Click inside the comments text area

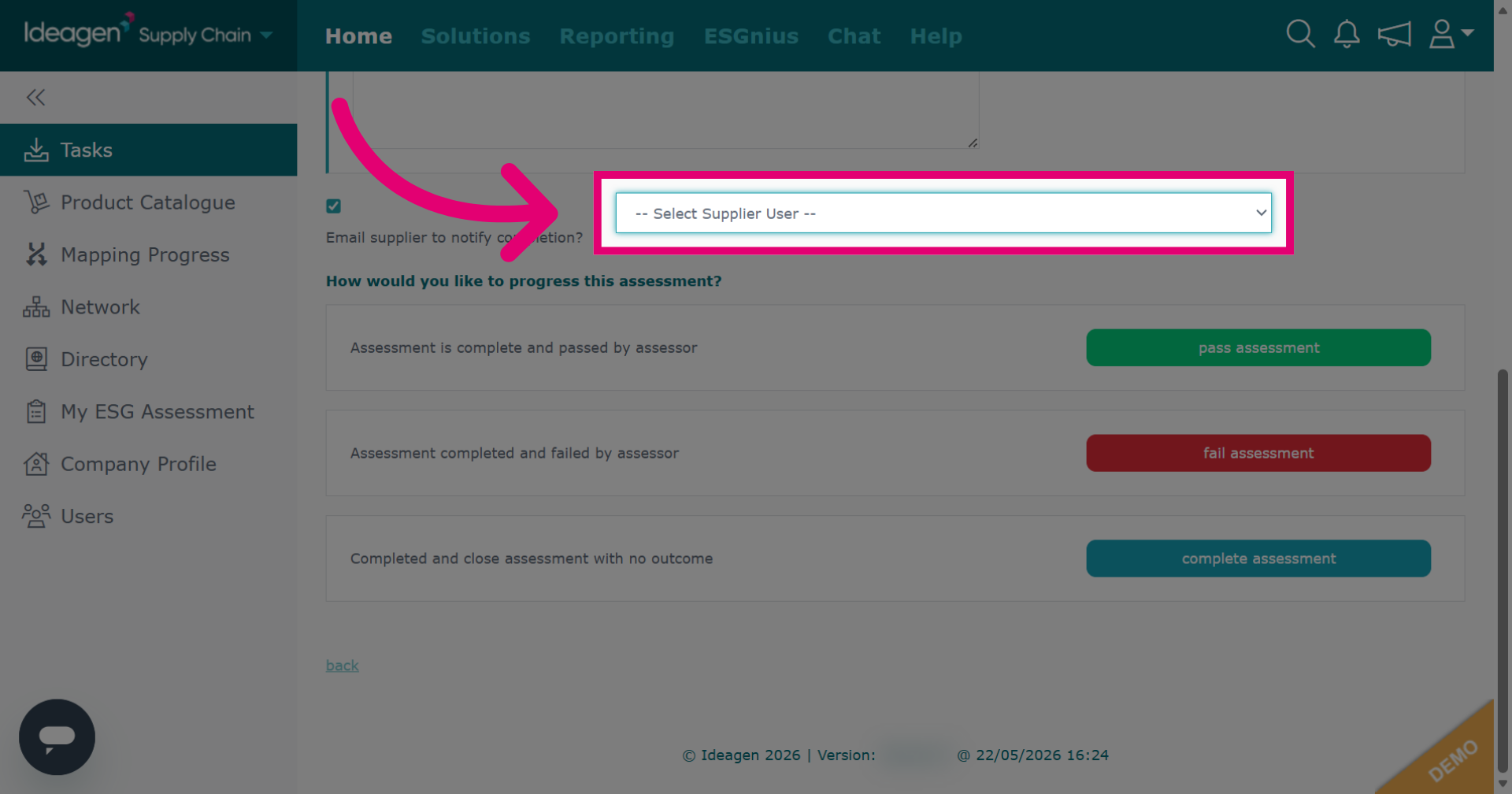[x=665, y=109]
